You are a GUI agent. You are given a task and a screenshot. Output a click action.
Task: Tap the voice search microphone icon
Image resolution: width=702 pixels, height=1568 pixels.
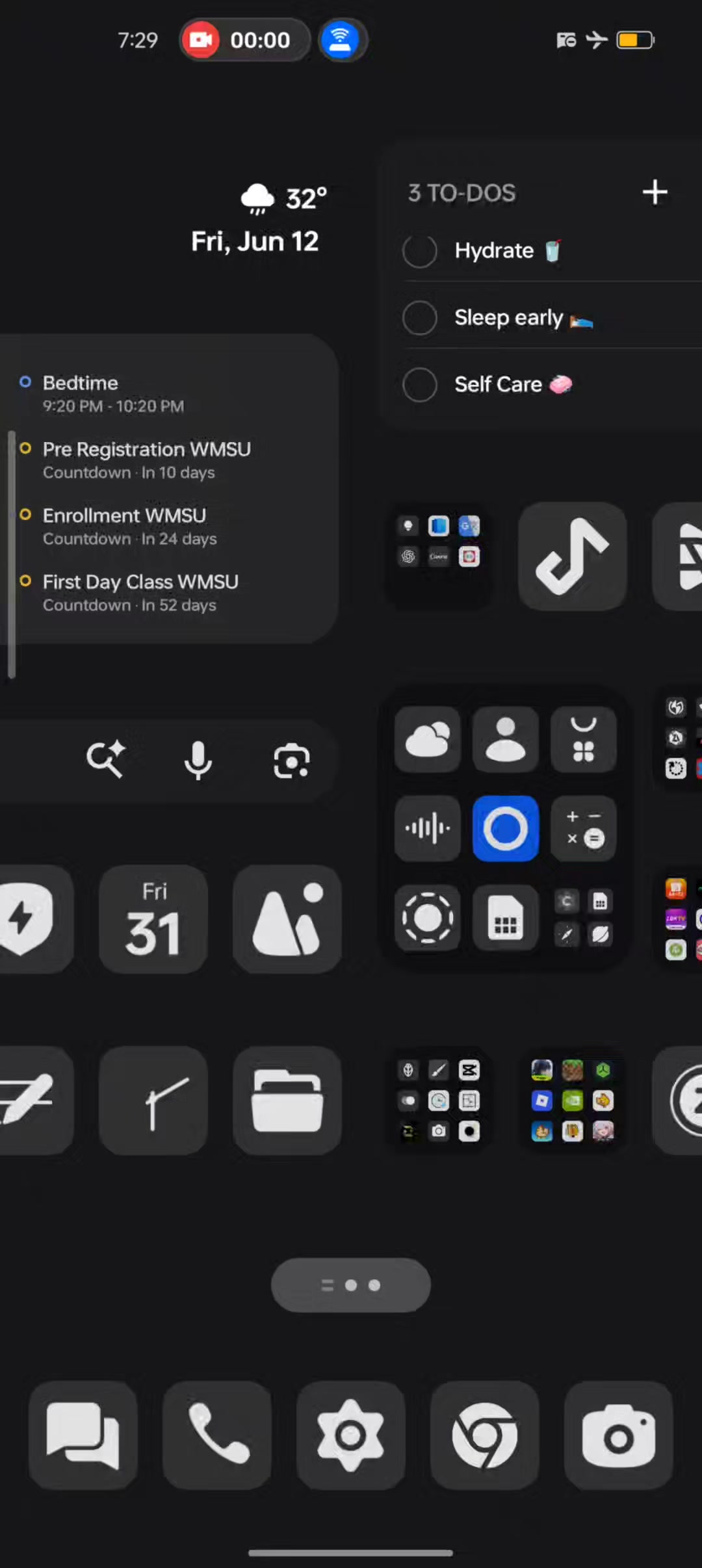coord(198,761)
